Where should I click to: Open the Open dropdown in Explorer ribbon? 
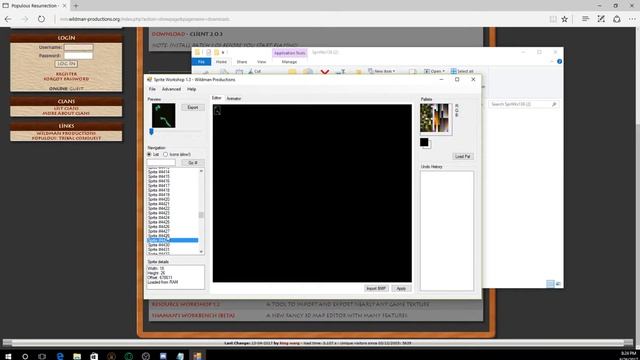tap(434, 71)
